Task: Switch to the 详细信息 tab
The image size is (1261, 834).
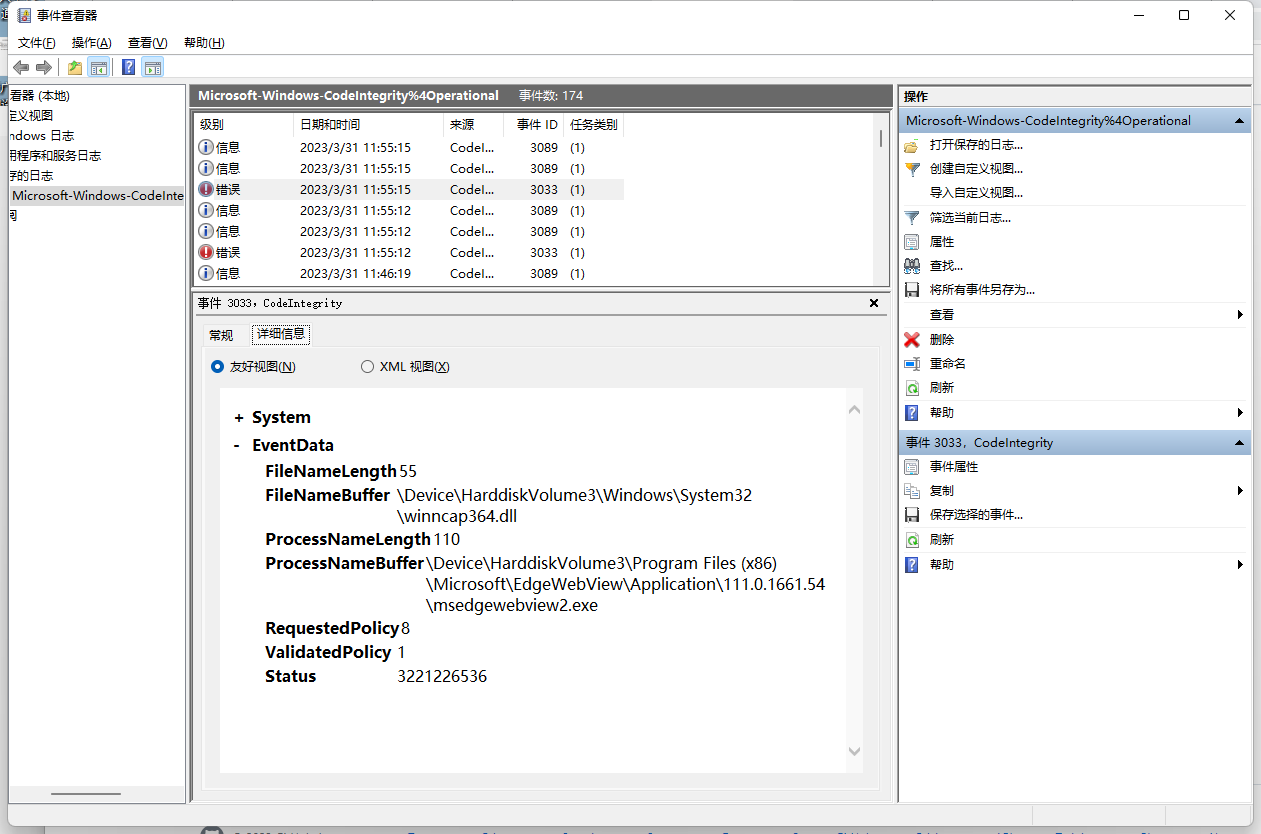Action: pyautogui.click(x=281, y=334)
